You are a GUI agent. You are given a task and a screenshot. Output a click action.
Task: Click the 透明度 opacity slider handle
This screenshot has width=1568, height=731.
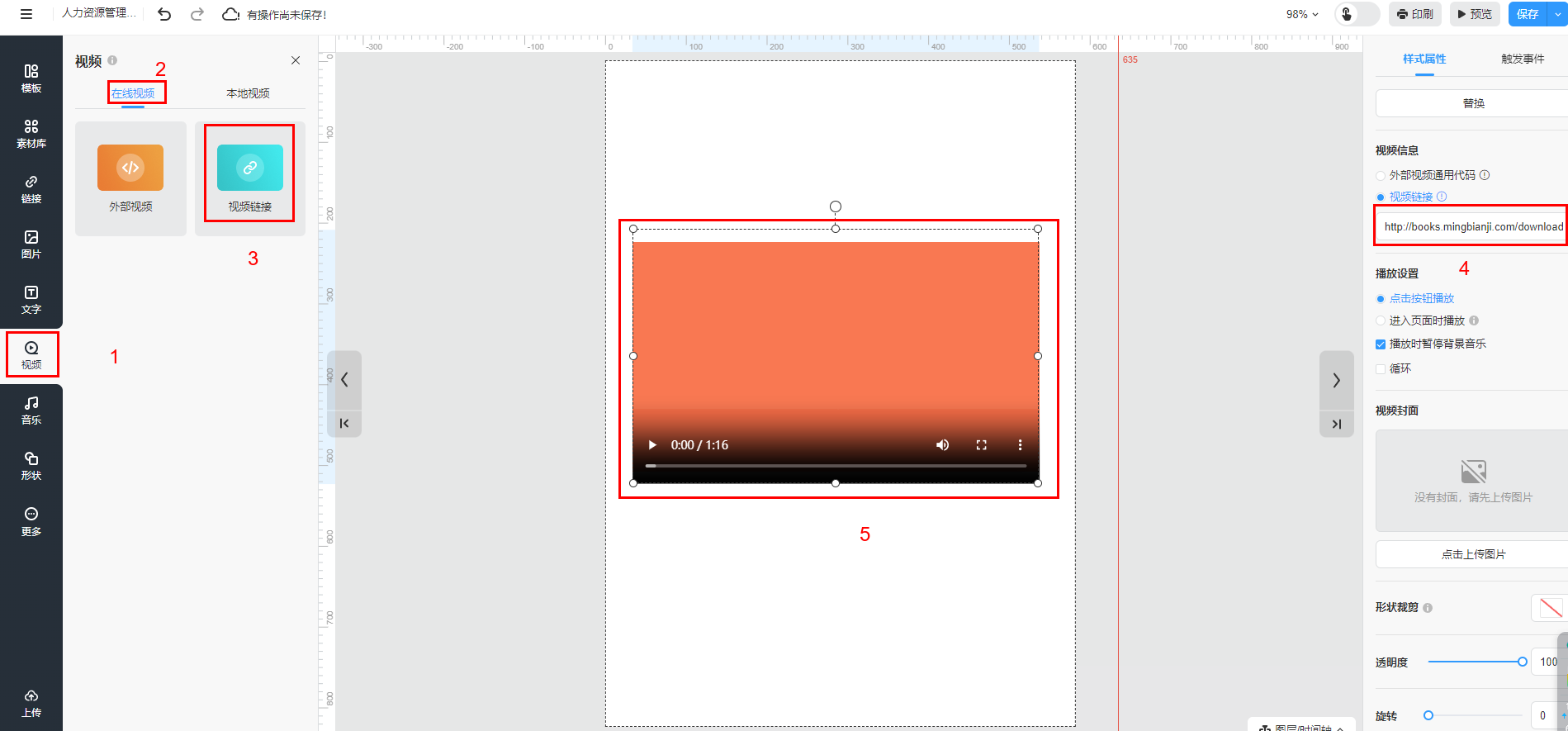(x=1522, y=662)
